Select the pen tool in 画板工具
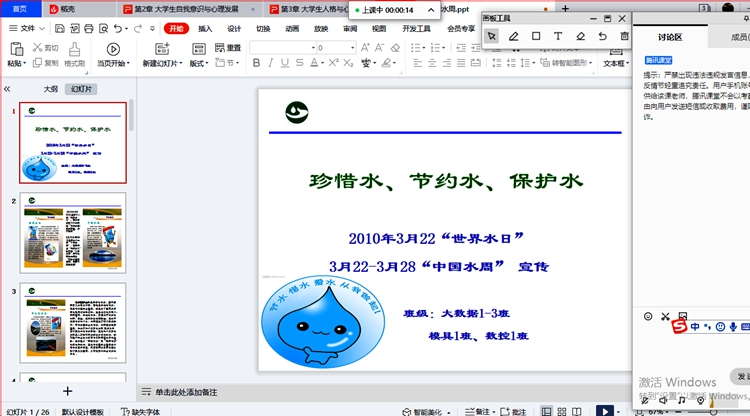Image resolution: width=750 pixels, height=416 pixels. pyautogui.click(x=513, y=36)
